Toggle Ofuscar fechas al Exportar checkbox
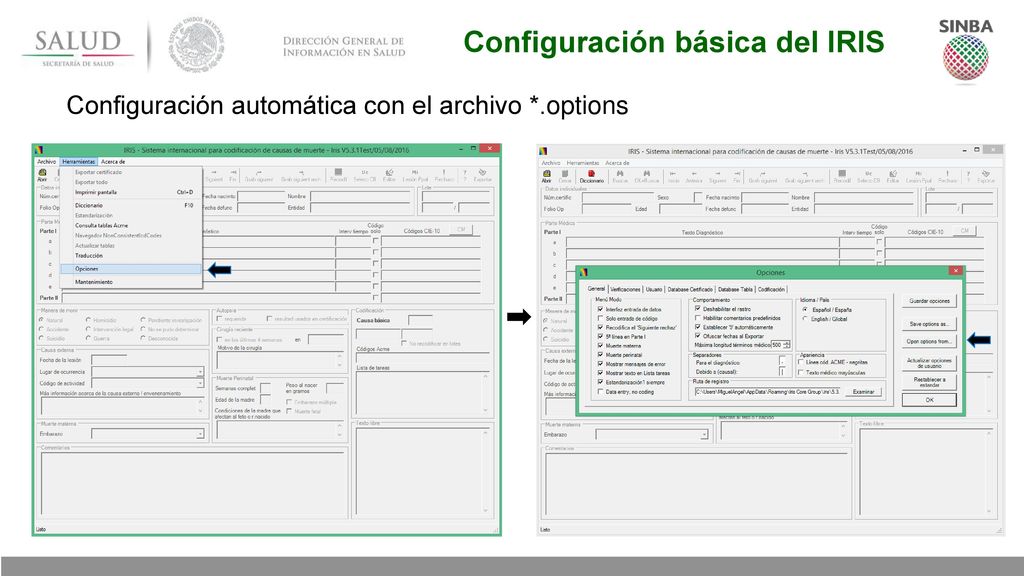 click(697, 336)
